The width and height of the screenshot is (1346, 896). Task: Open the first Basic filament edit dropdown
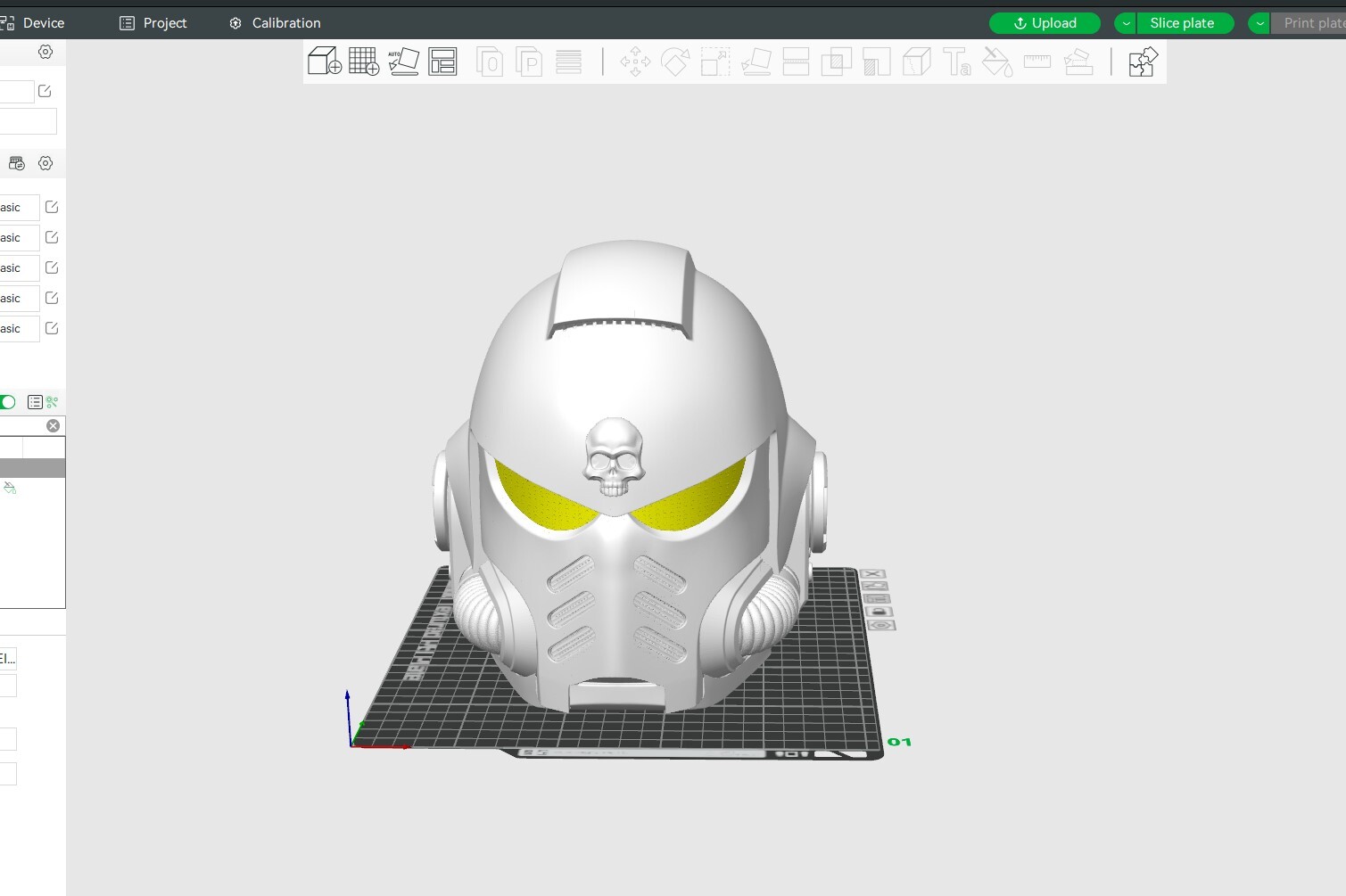tap(51, 207)
